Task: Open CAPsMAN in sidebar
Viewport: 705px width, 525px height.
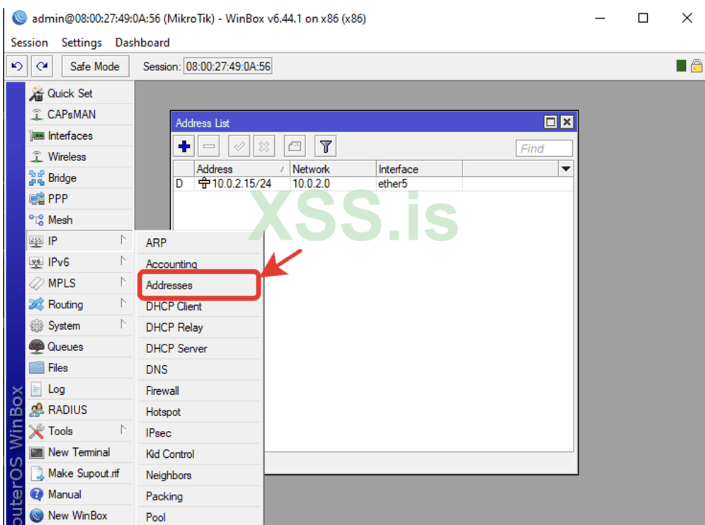Action: coord(80,115)
